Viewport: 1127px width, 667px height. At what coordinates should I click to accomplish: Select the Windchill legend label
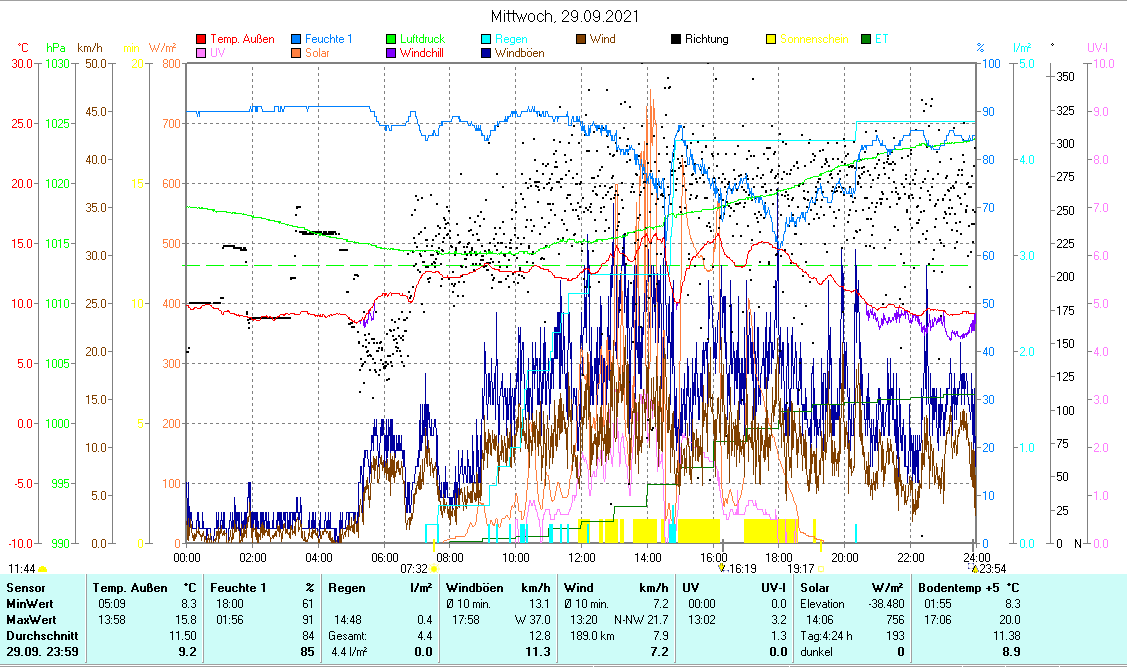(422, 53)
